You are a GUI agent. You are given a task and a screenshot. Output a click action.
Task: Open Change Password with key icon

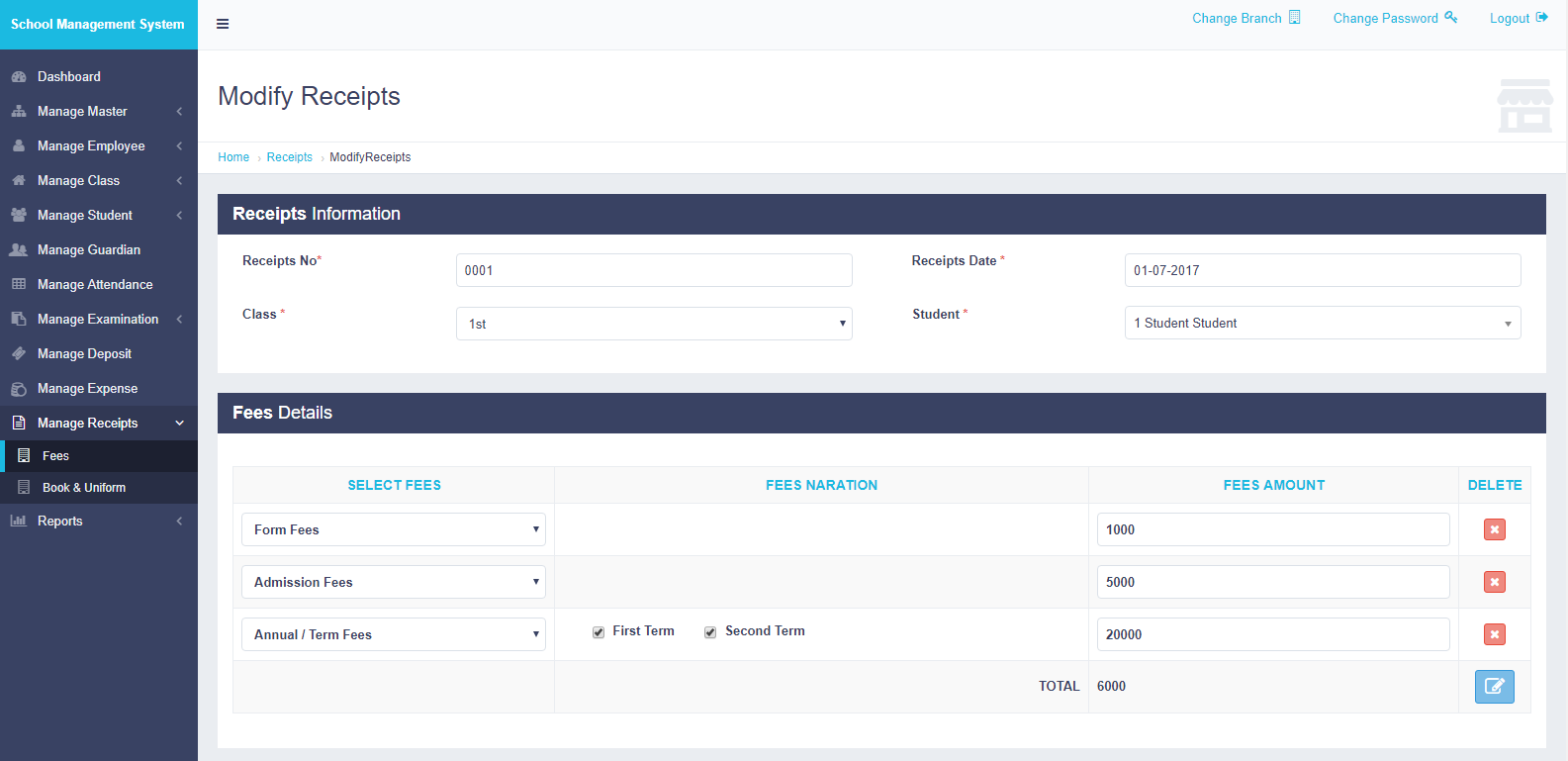coord(1450,18)
